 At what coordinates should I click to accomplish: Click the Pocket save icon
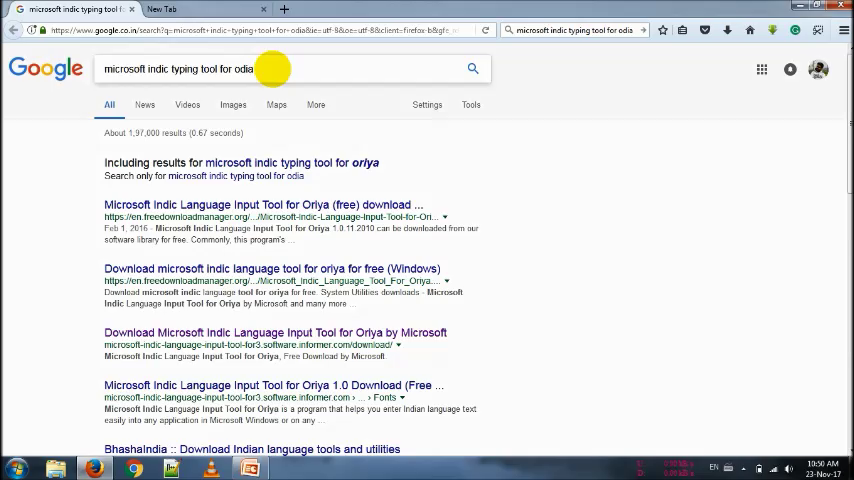705,30
